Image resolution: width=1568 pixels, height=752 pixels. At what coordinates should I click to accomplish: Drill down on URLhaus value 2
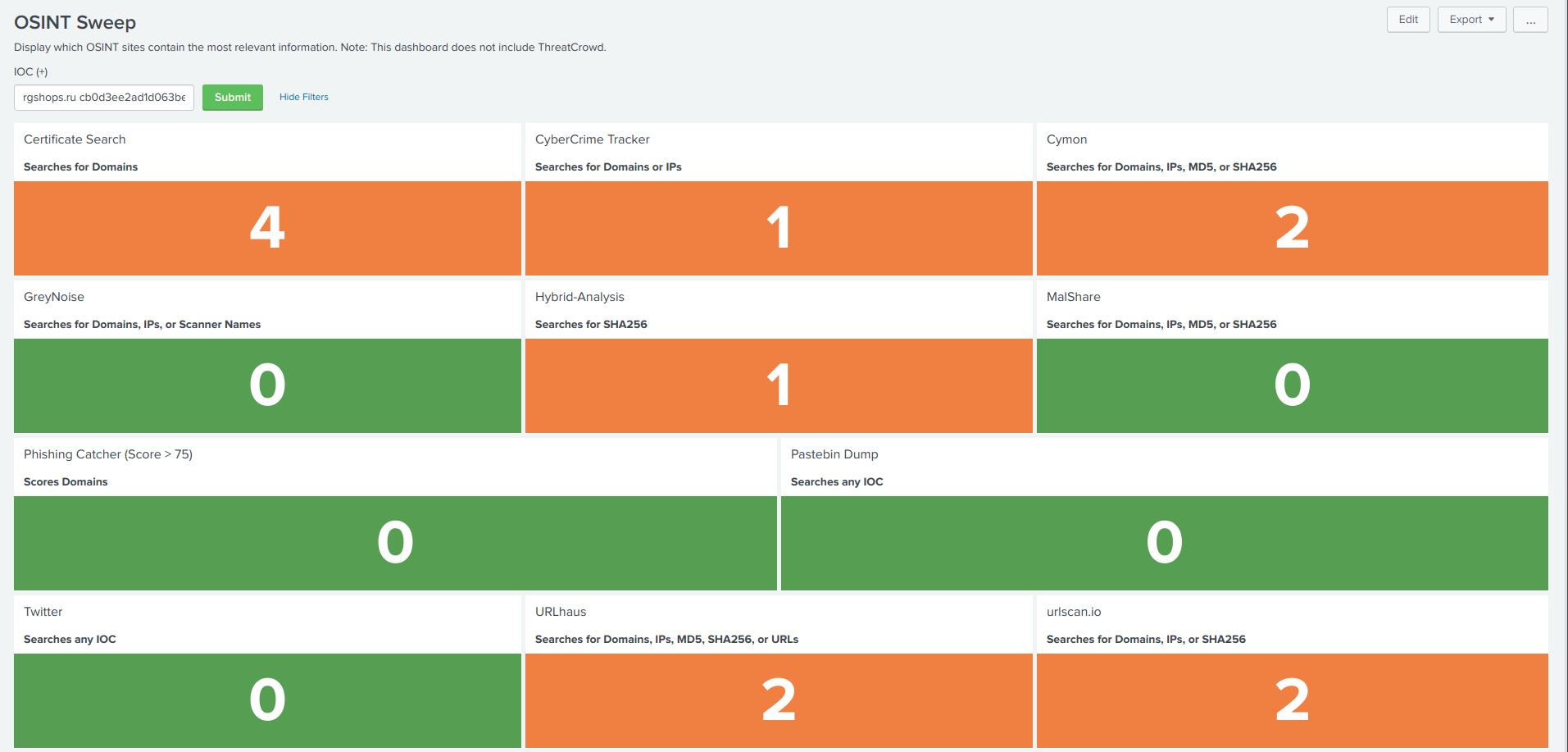[778, 700]
